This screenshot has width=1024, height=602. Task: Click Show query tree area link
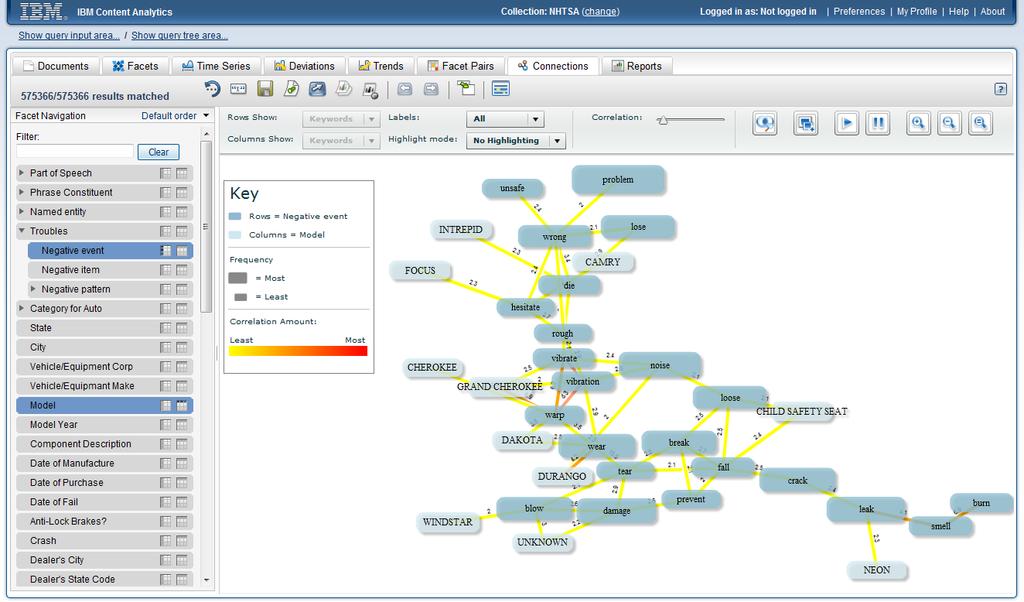pos(180,35)
